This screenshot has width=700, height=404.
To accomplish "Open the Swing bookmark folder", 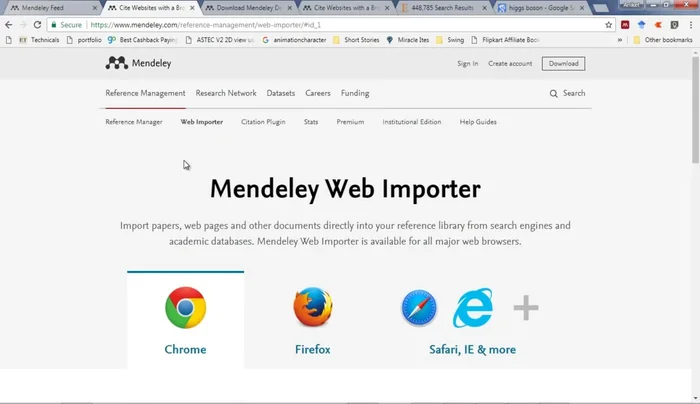I will pos(450,40).
